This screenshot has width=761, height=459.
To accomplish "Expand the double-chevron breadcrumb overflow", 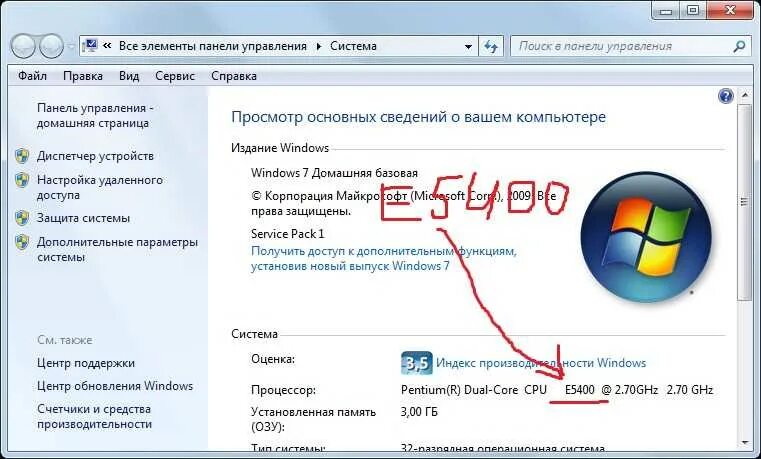I will [x=107, y=46].
